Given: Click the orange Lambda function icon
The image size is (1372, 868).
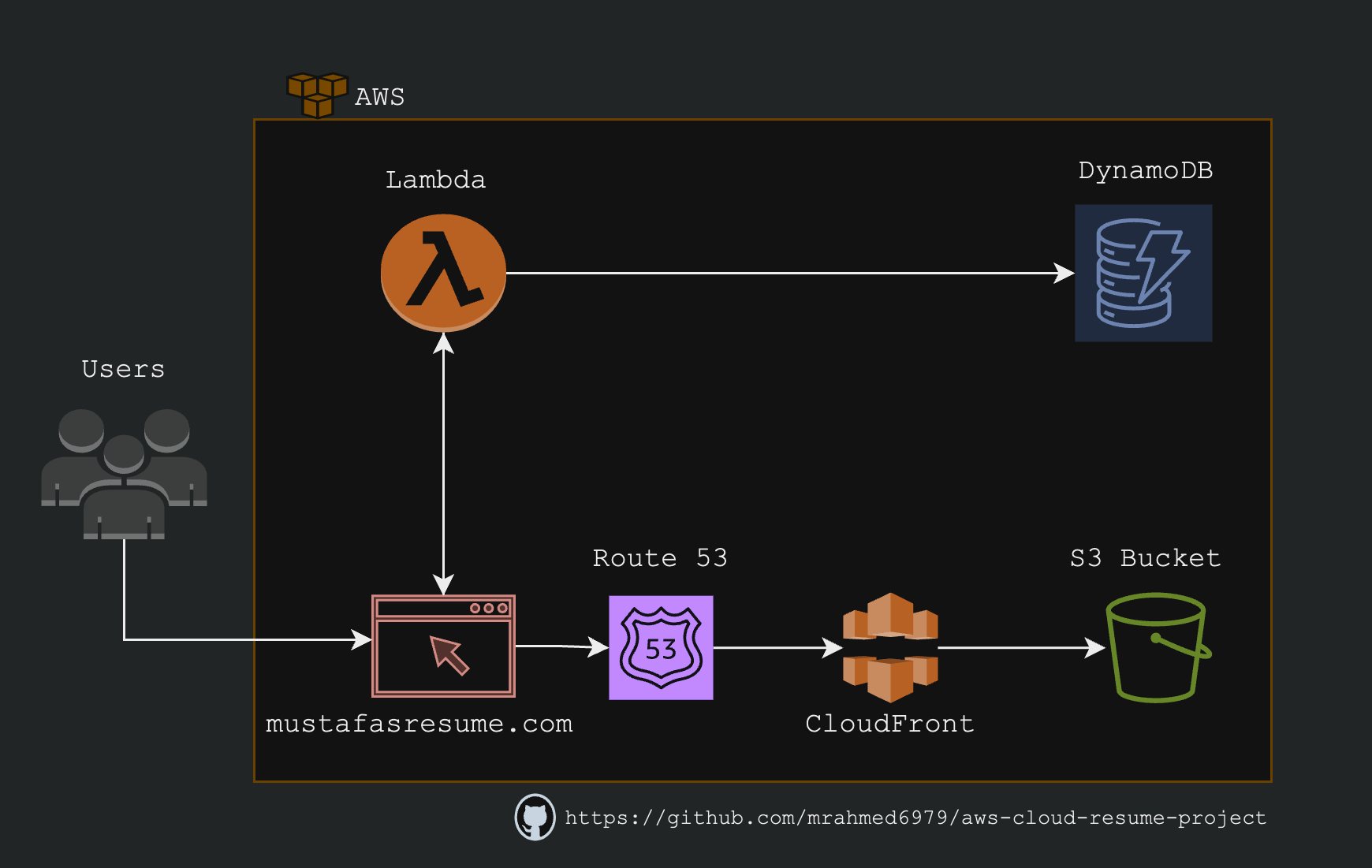Looking at the screenshot, I should (443, 273).
